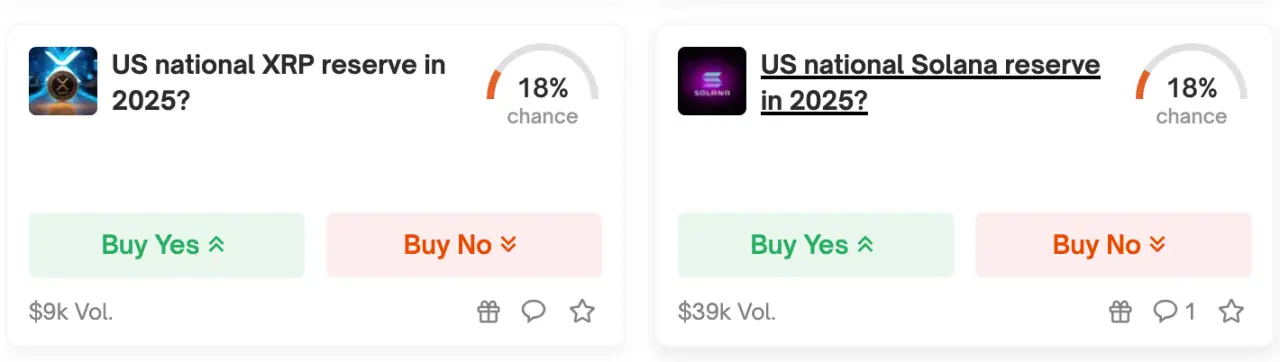Buy Yes on US national XRP reserve
The height and width of the screenshot is (362, 1280).
pos(166,245)
